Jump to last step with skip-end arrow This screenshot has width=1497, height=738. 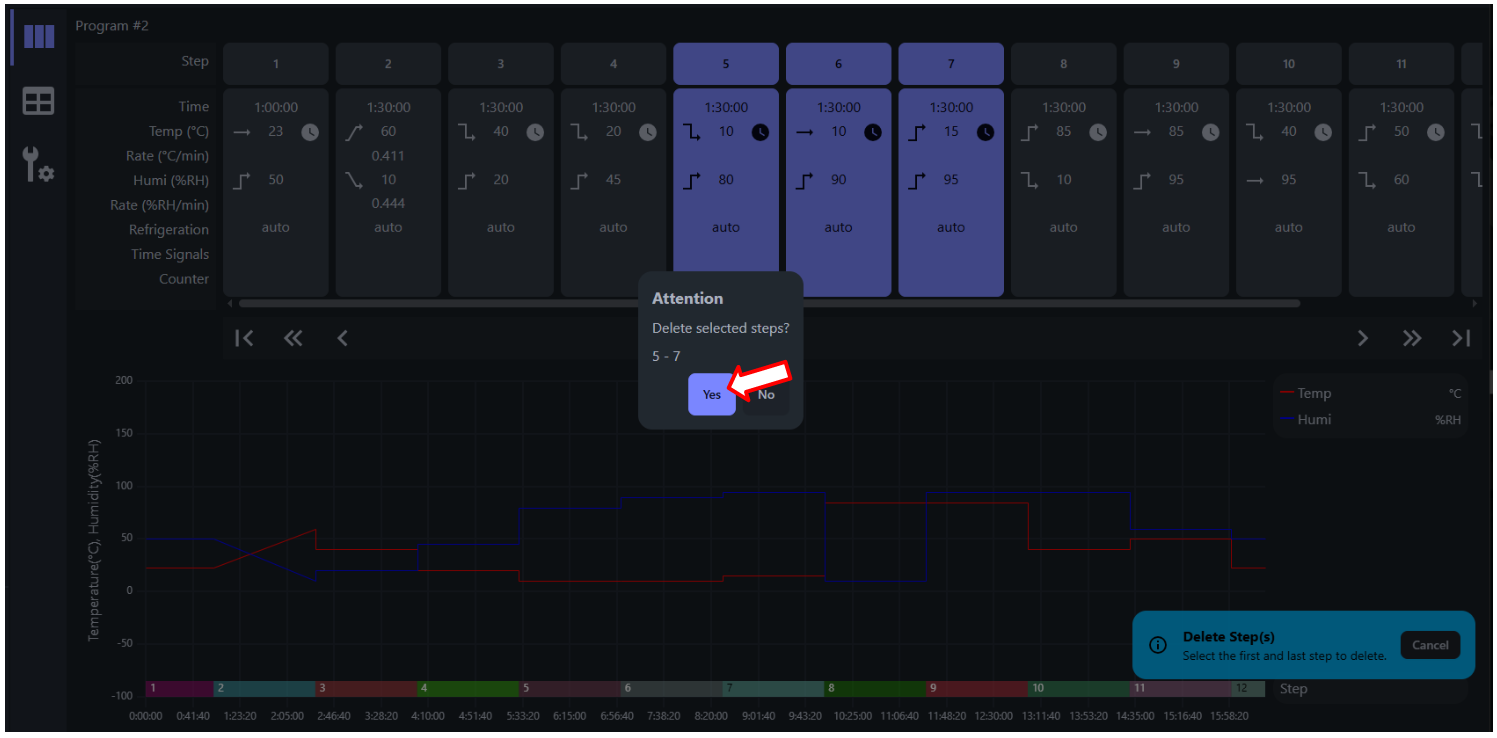[x=1461, y=338]
